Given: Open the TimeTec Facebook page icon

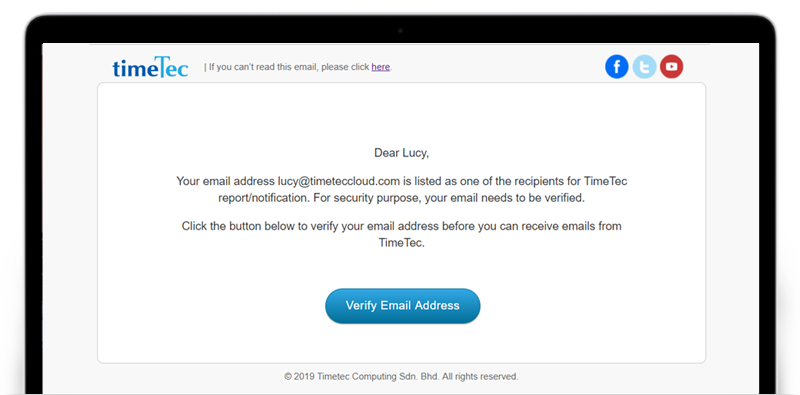Looking at the screenshot, I should pyautogui.click(x=616, y=67).
